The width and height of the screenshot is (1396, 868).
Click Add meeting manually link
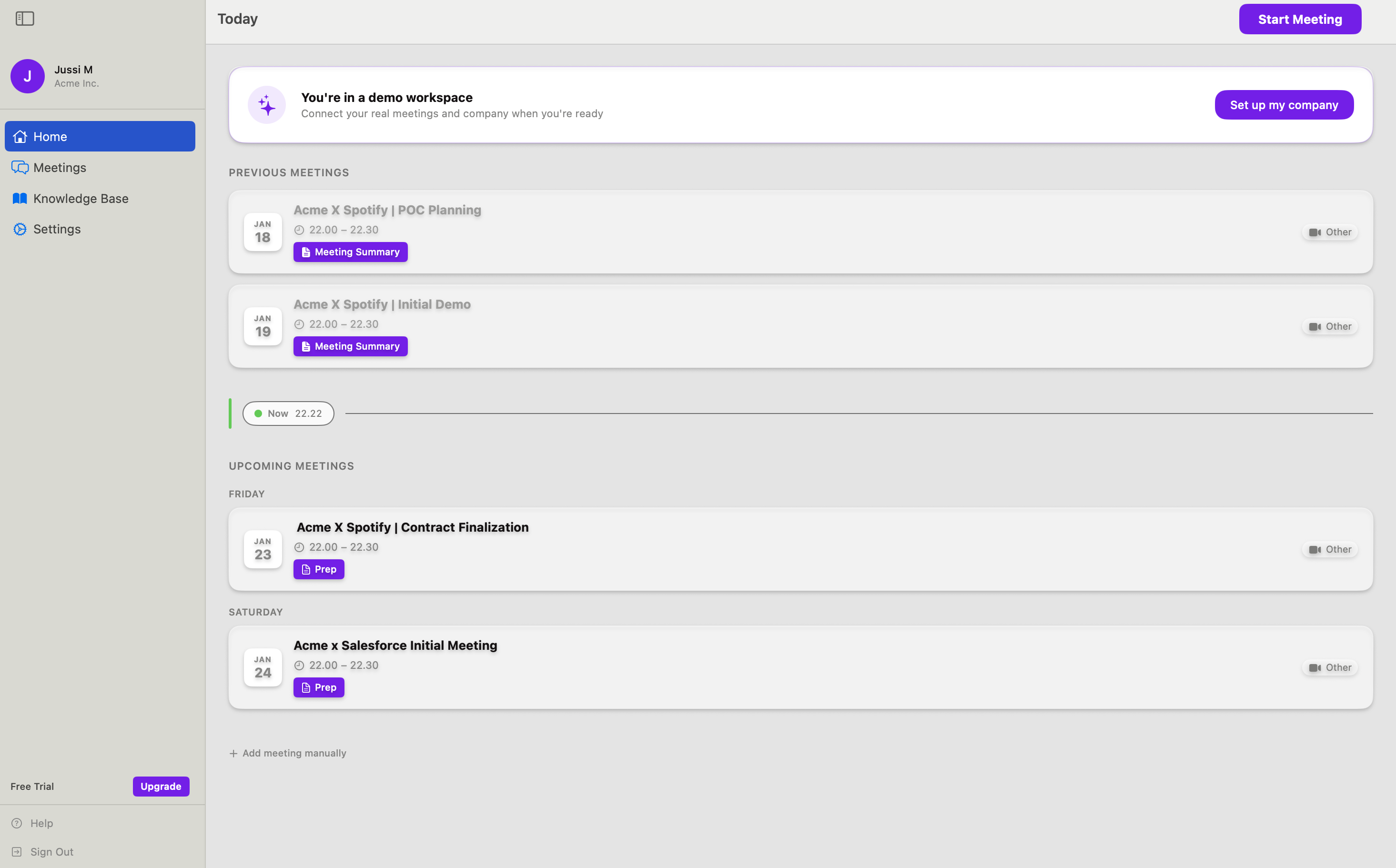pos(288,753)
